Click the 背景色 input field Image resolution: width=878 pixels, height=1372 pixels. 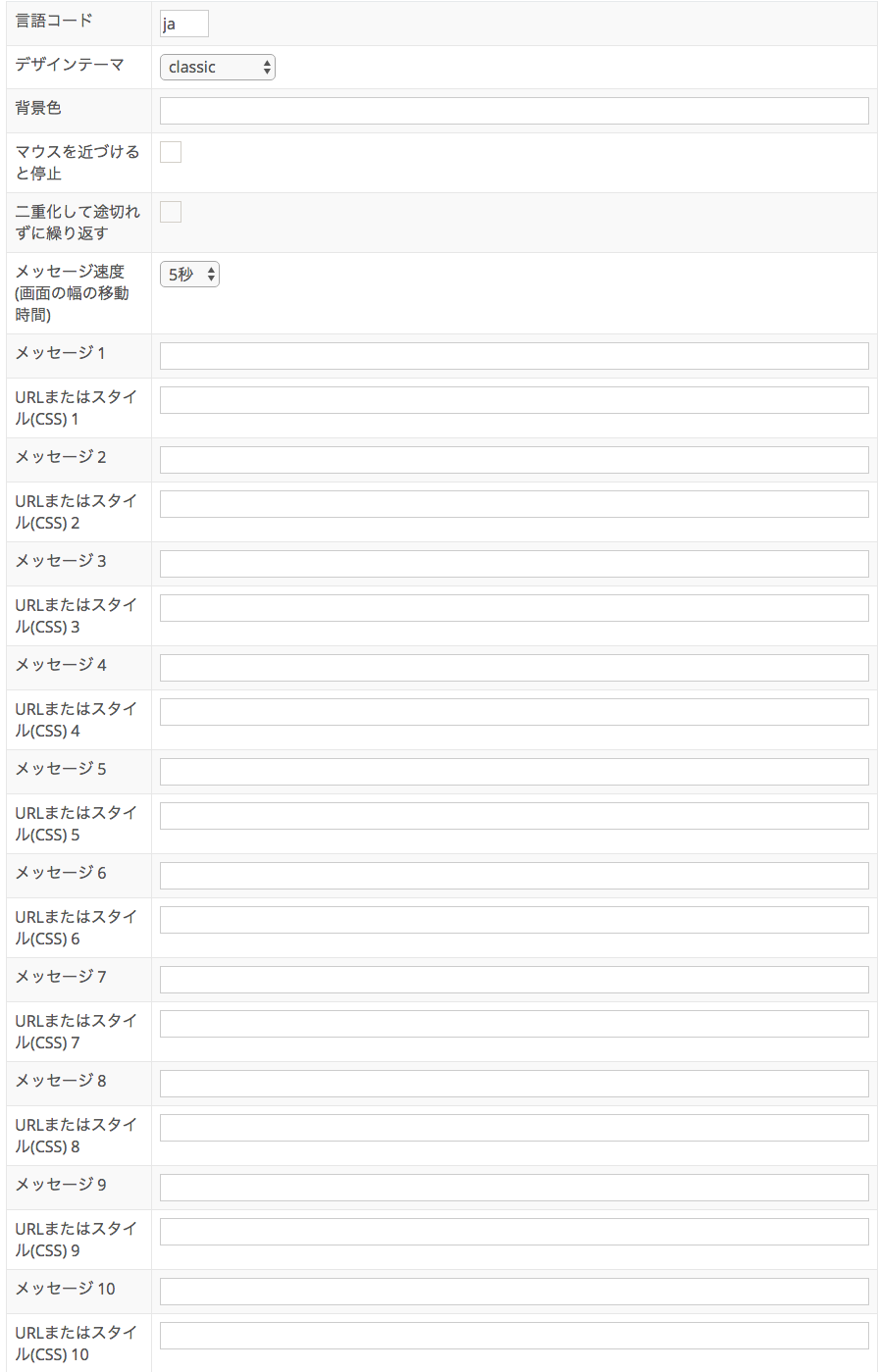[514, 111]
